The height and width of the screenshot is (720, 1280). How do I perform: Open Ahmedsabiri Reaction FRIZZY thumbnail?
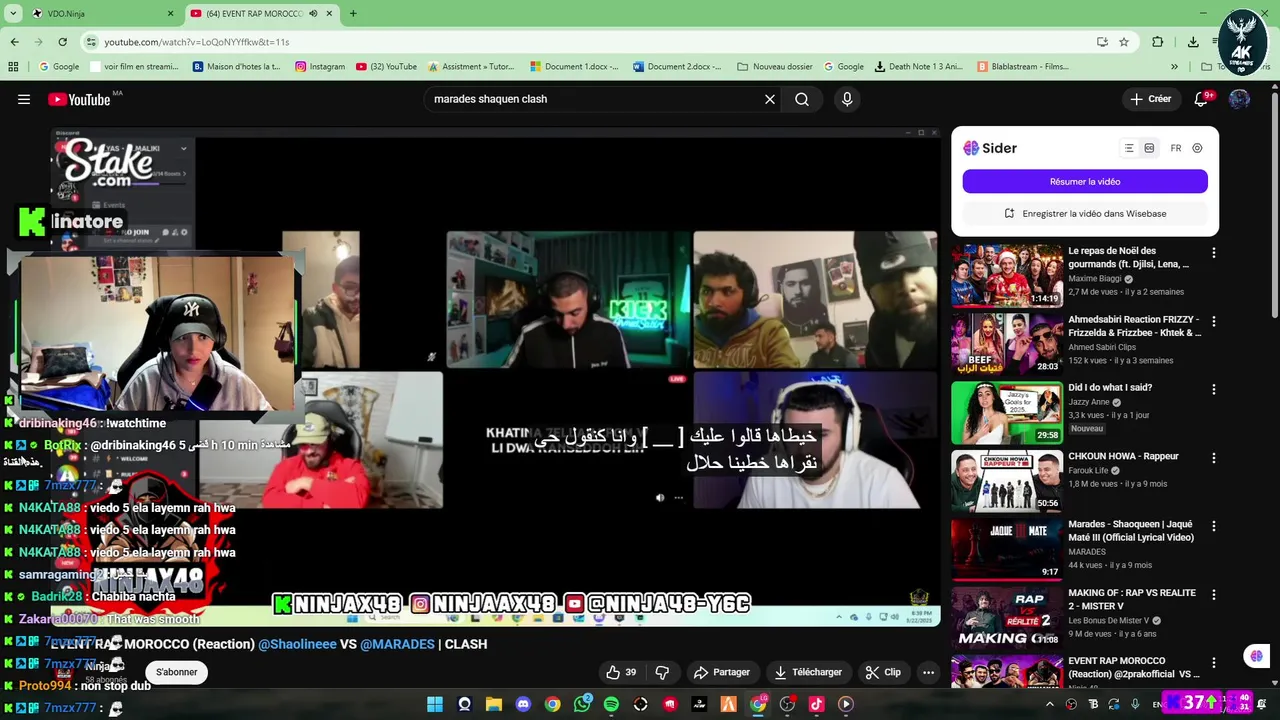pos(1007,344)
